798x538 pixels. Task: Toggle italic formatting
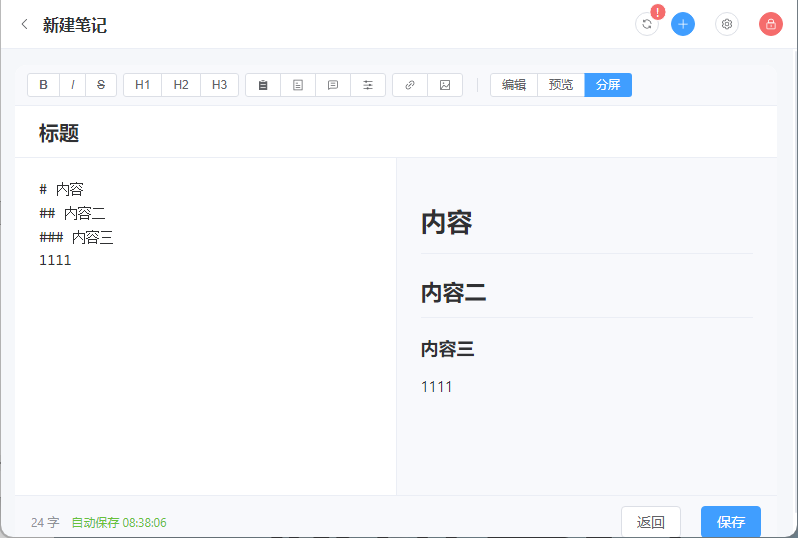72,84
